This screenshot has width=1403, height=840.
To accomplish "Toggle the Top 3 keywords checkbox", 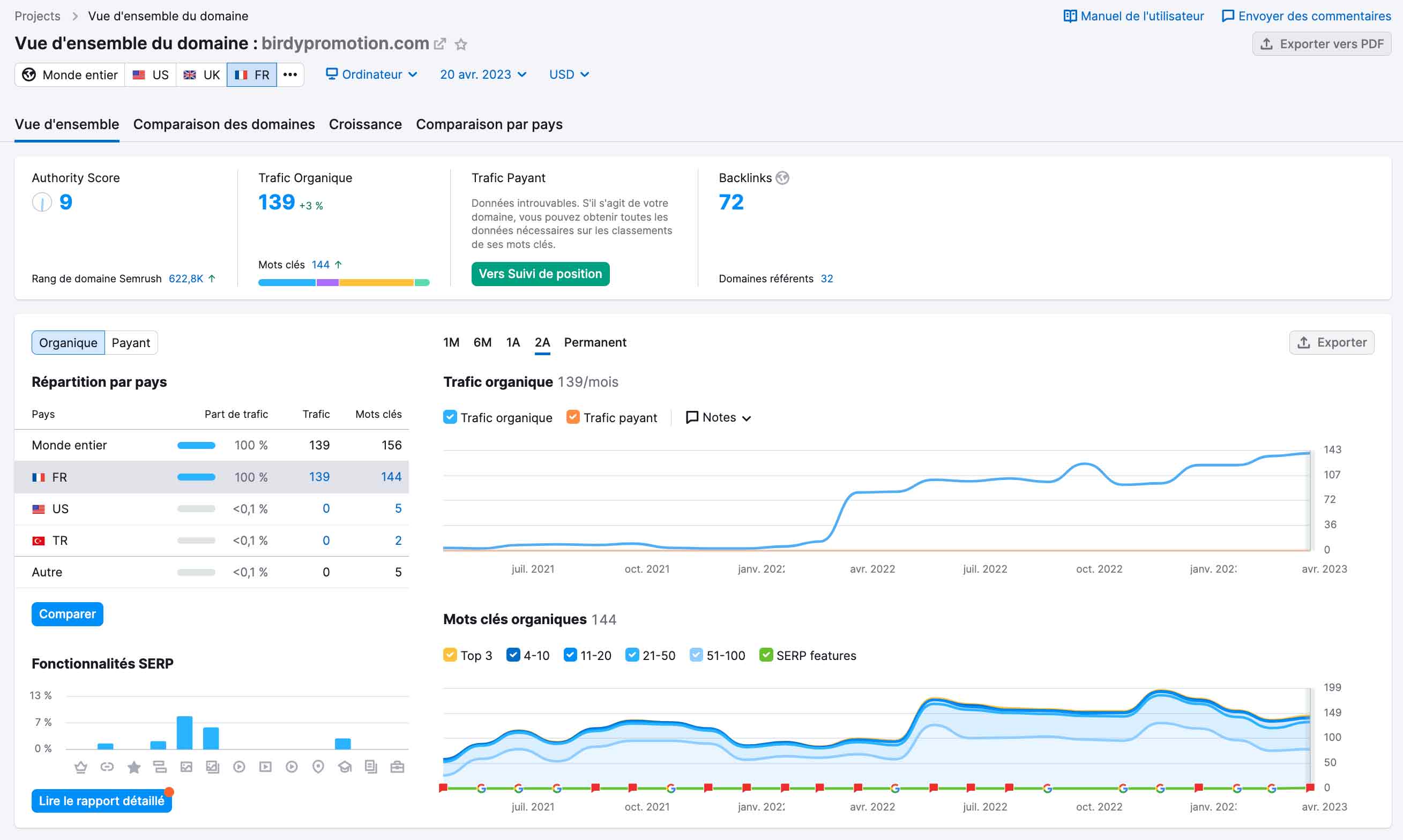I will pos(450,655).
